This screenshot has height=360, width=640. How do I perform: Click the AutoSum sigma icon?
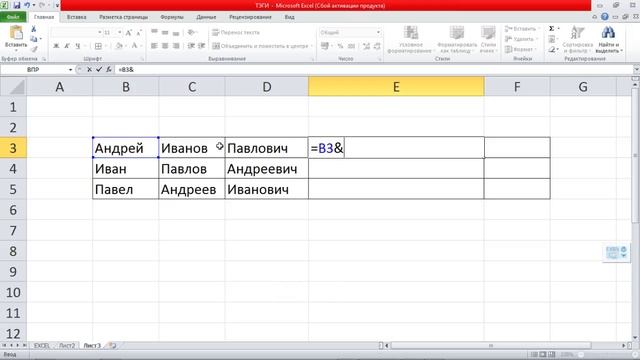coord(552,29)
